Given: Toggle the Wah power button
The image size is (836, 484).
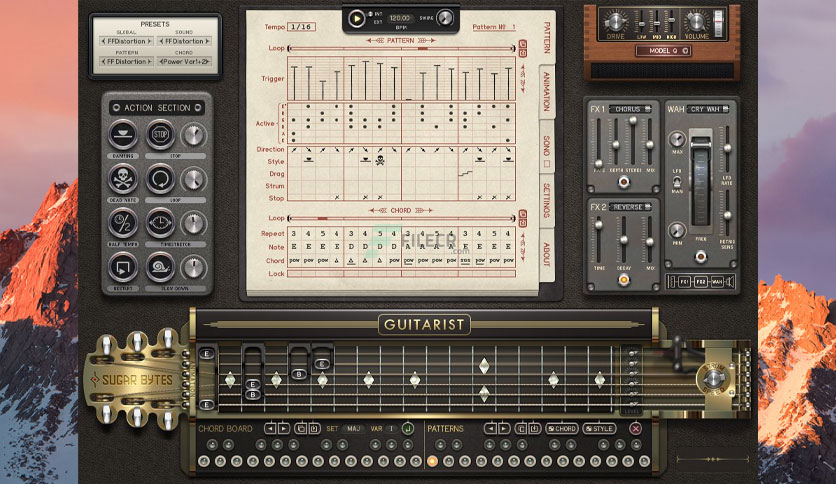Looking at the screenshot, I should pos(701,257).
